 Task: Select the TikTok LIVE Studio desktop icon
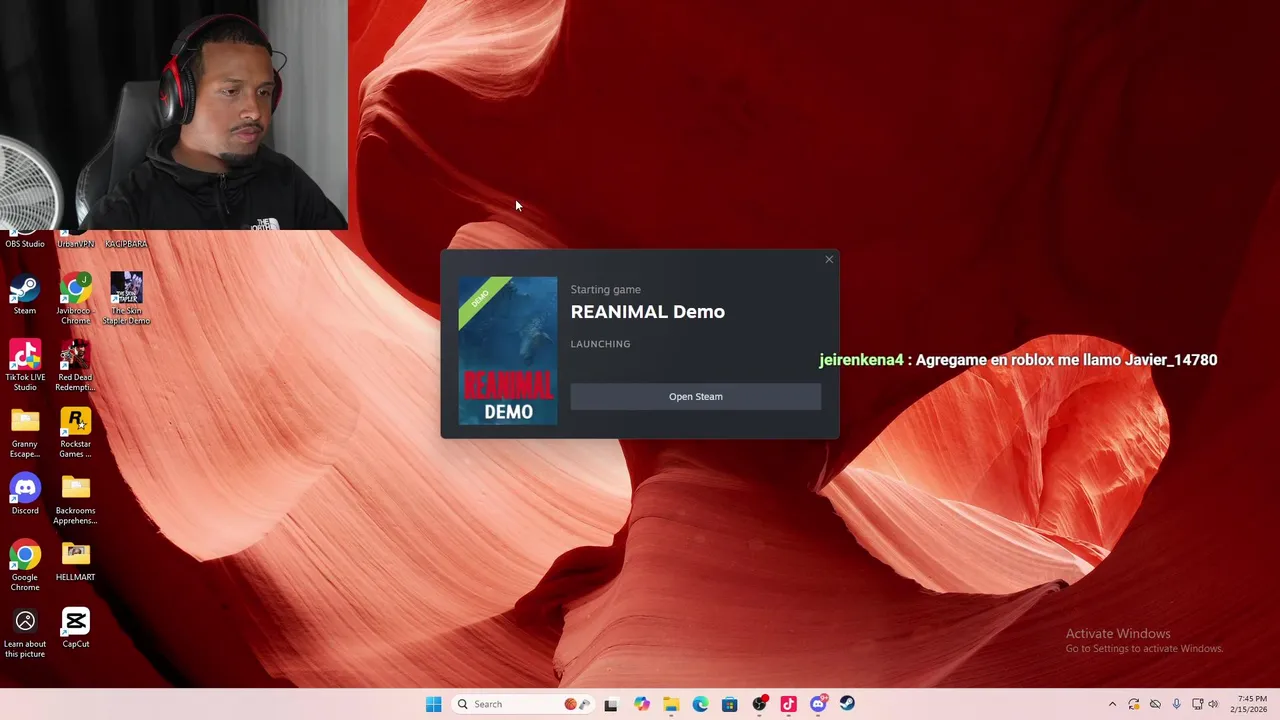[25, 366]
